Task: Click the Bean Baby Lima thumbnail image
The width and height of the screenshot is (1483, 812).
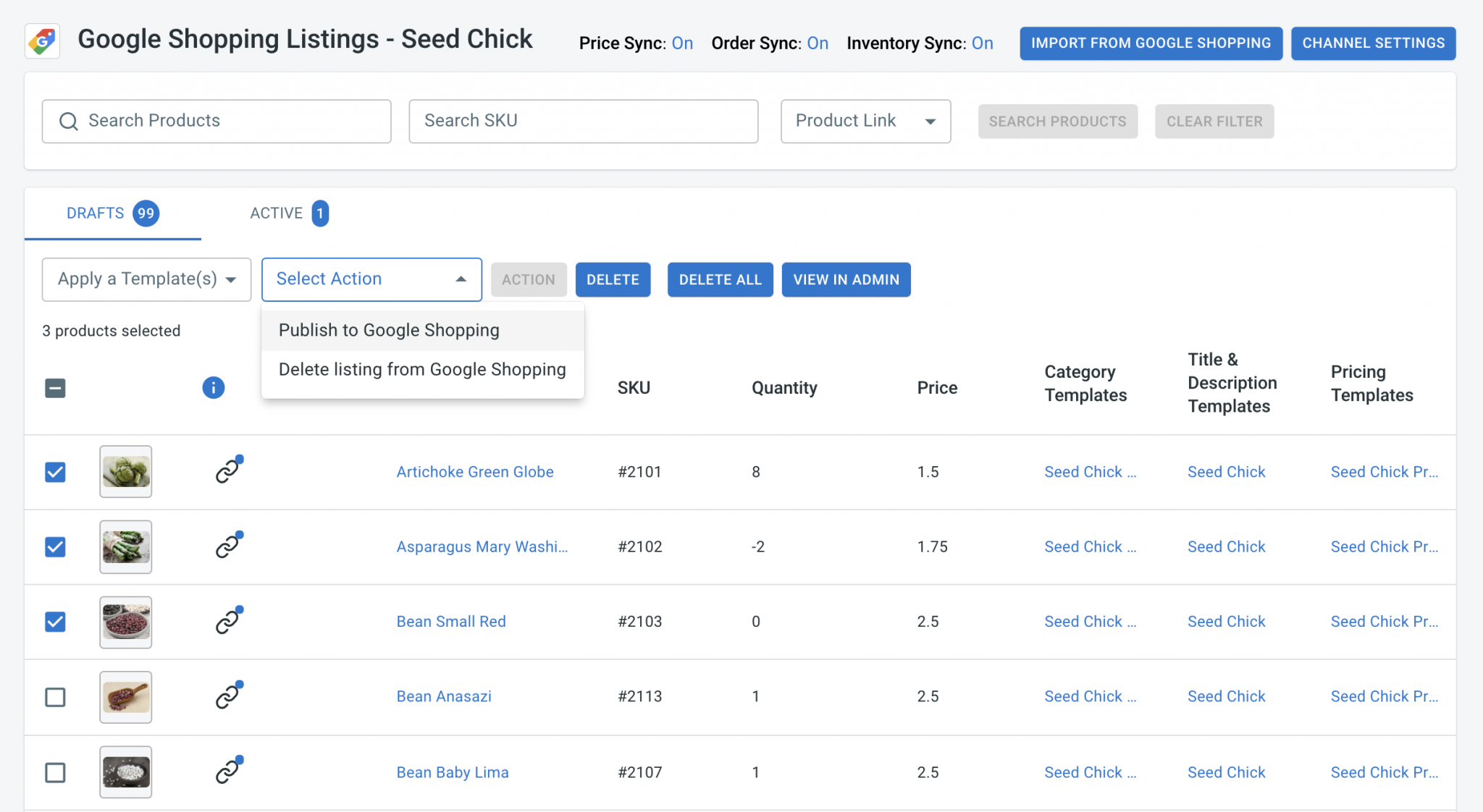Action: click(x=126, y=771)
